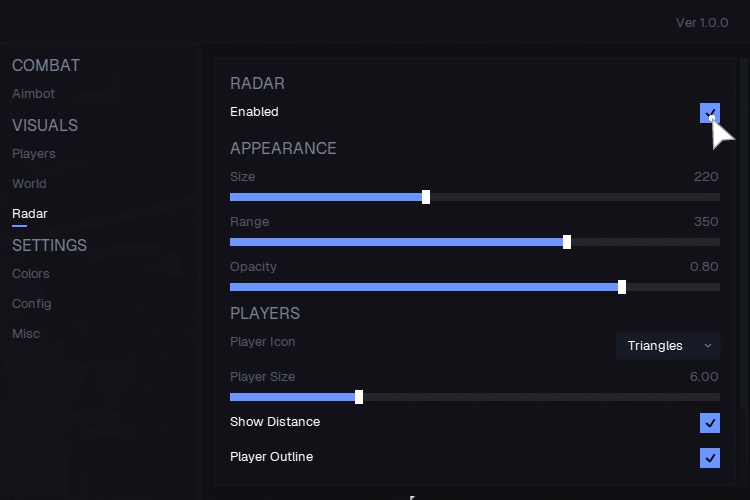Click the Opacity slider handle
Screen dimensions: 750x500
622,287
